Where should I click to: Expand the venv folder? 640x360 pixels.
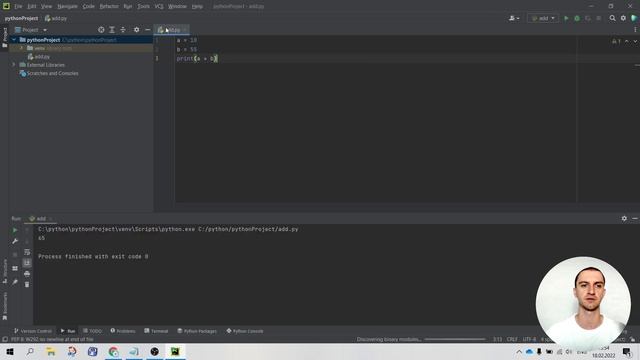pyautogui.click(x=22, y=48)
